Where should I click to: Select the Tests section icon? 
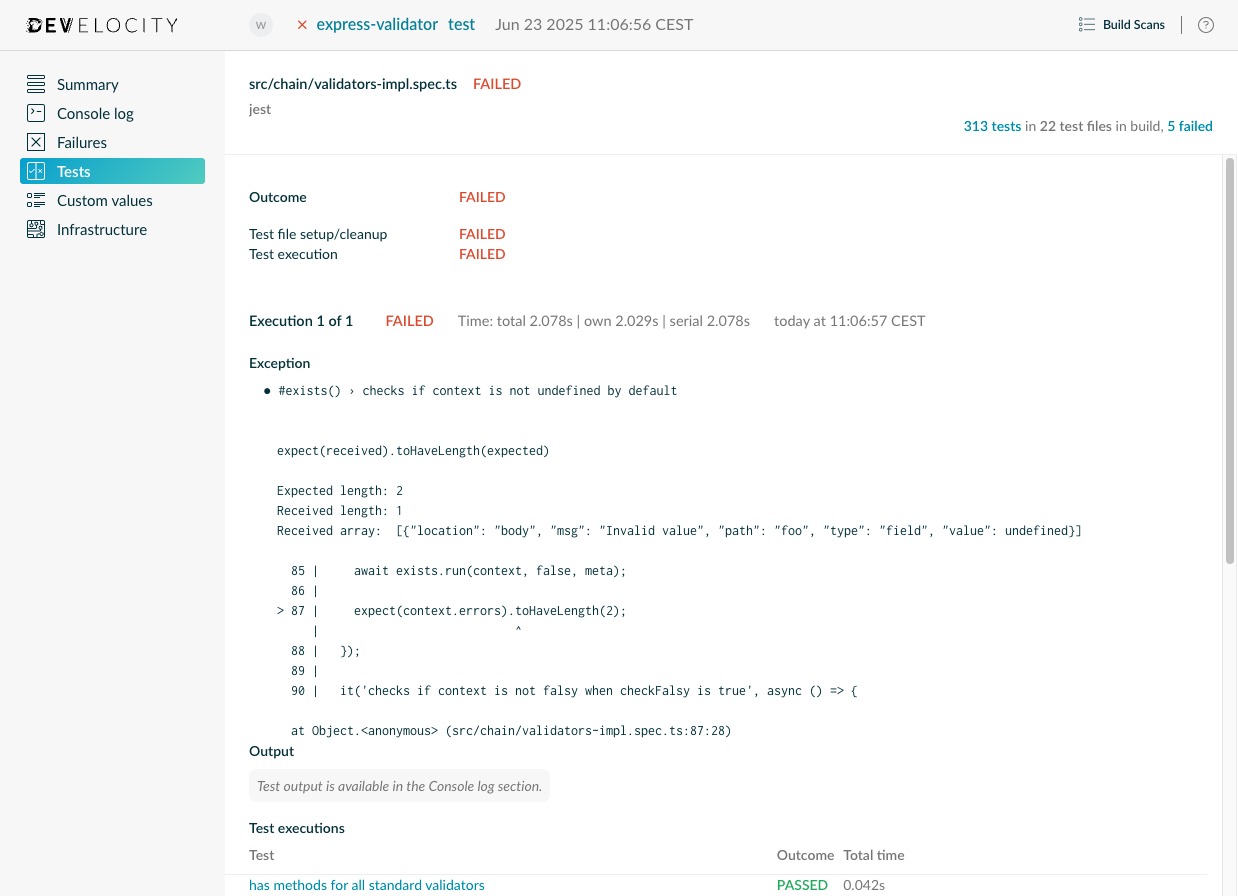[x=36, y=171]
